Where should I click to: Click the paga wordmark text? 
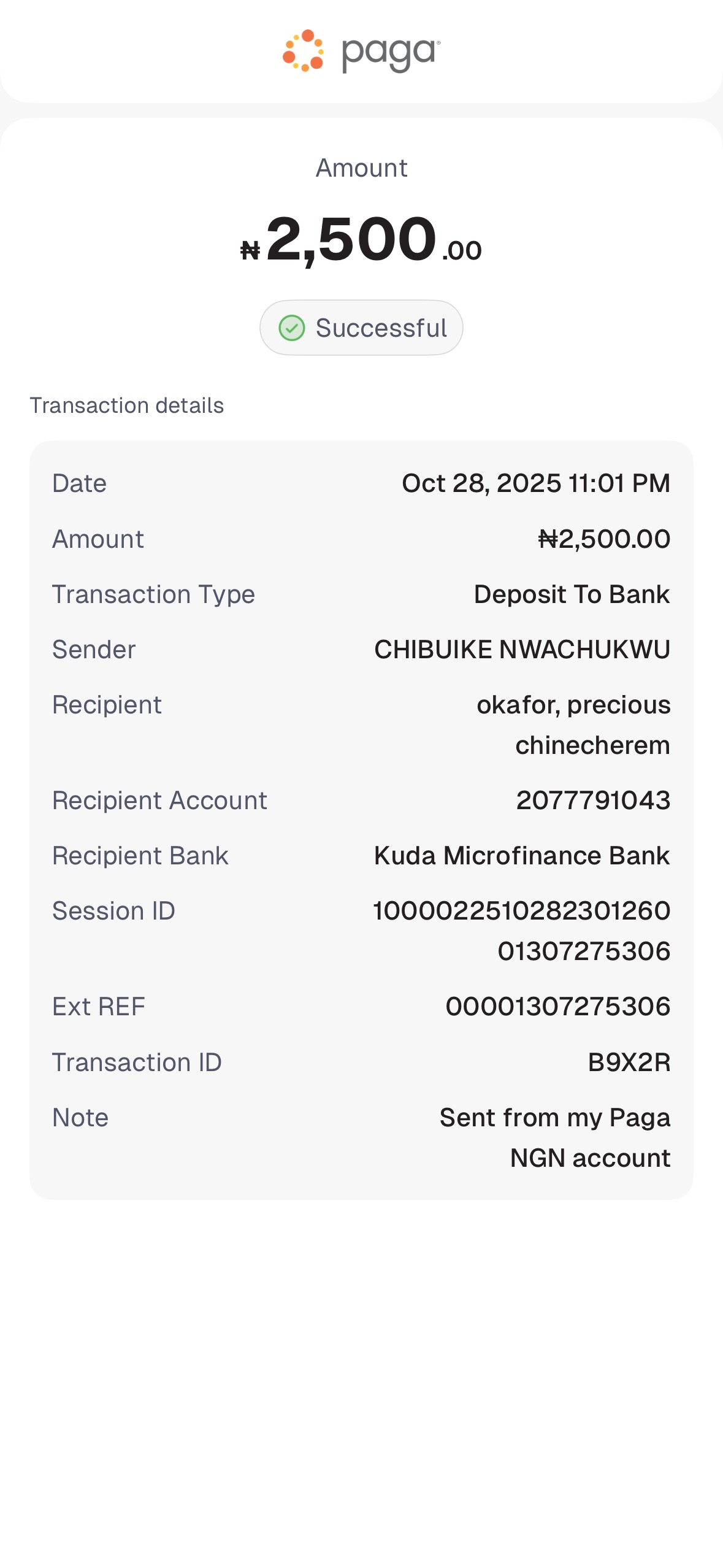pos(391,54)
